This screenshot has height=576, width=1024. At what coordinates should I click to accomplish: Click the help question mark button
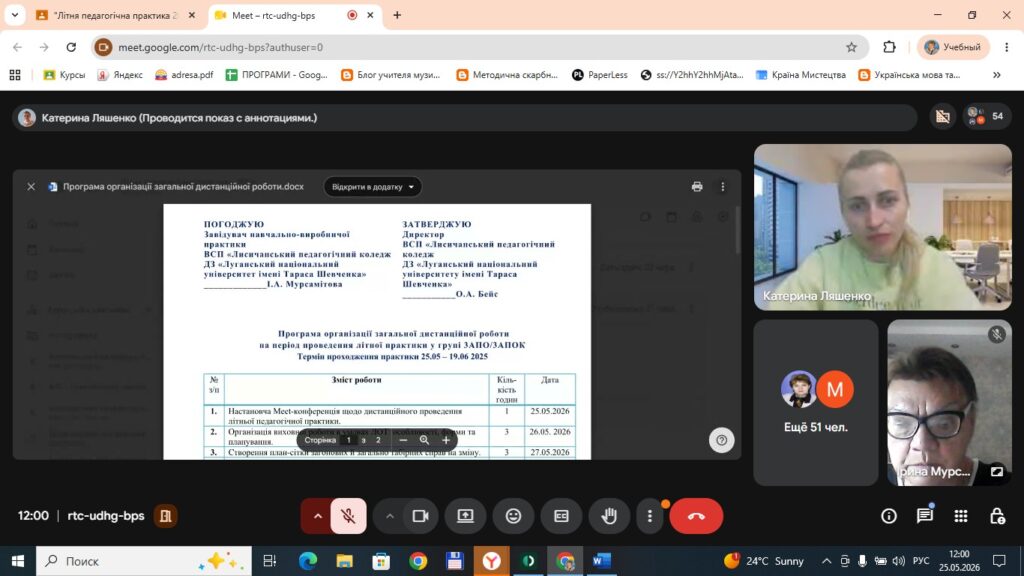pyautogui.click(x=722, y=440)
